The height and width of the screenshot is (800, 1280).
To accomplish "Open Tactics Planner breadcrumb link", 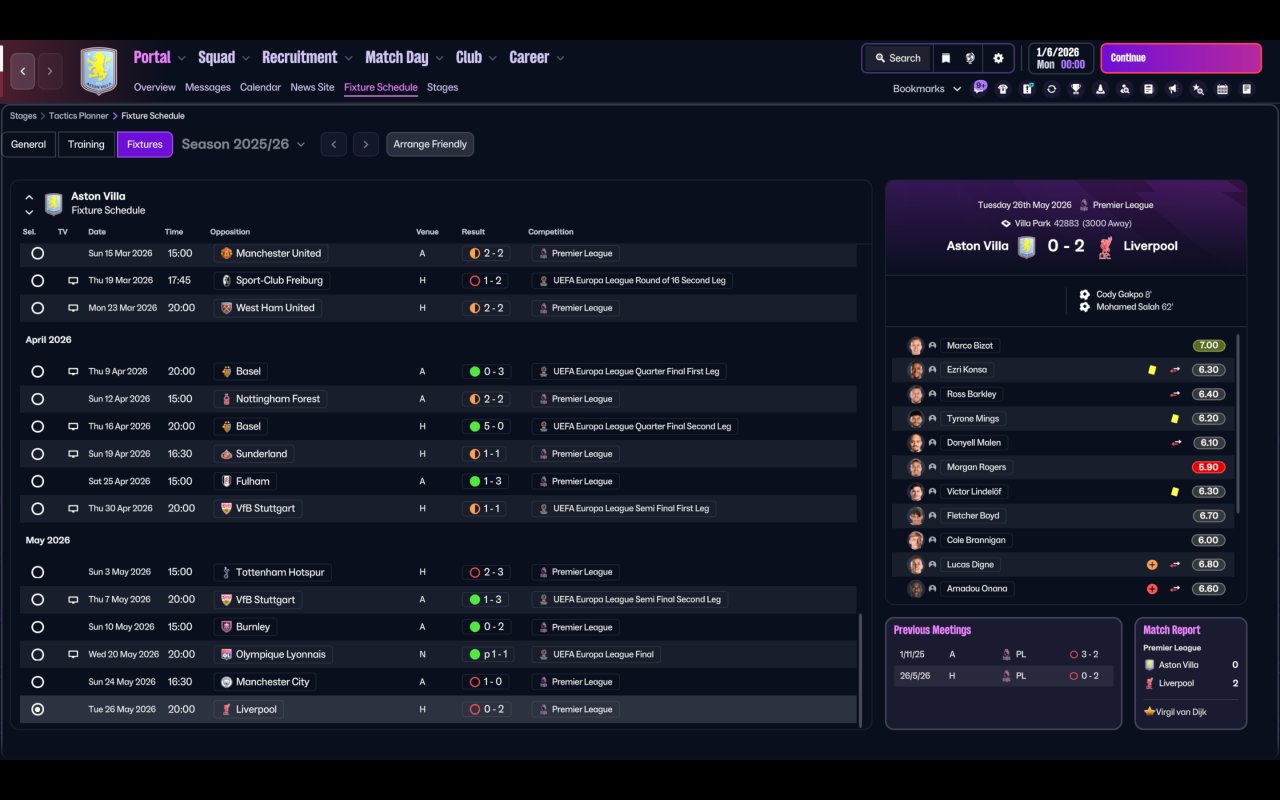I will 78,116.
